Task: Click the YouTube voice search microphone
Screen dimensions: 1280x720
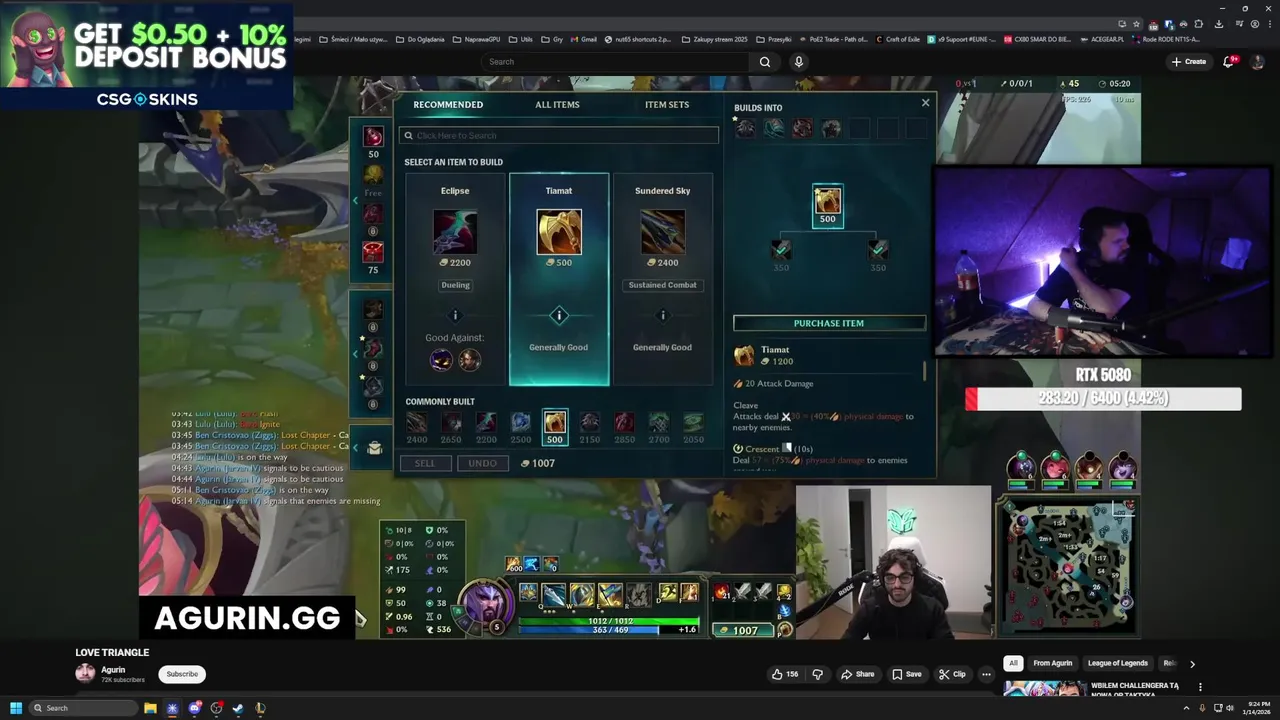Action: (x=798, y=62)
